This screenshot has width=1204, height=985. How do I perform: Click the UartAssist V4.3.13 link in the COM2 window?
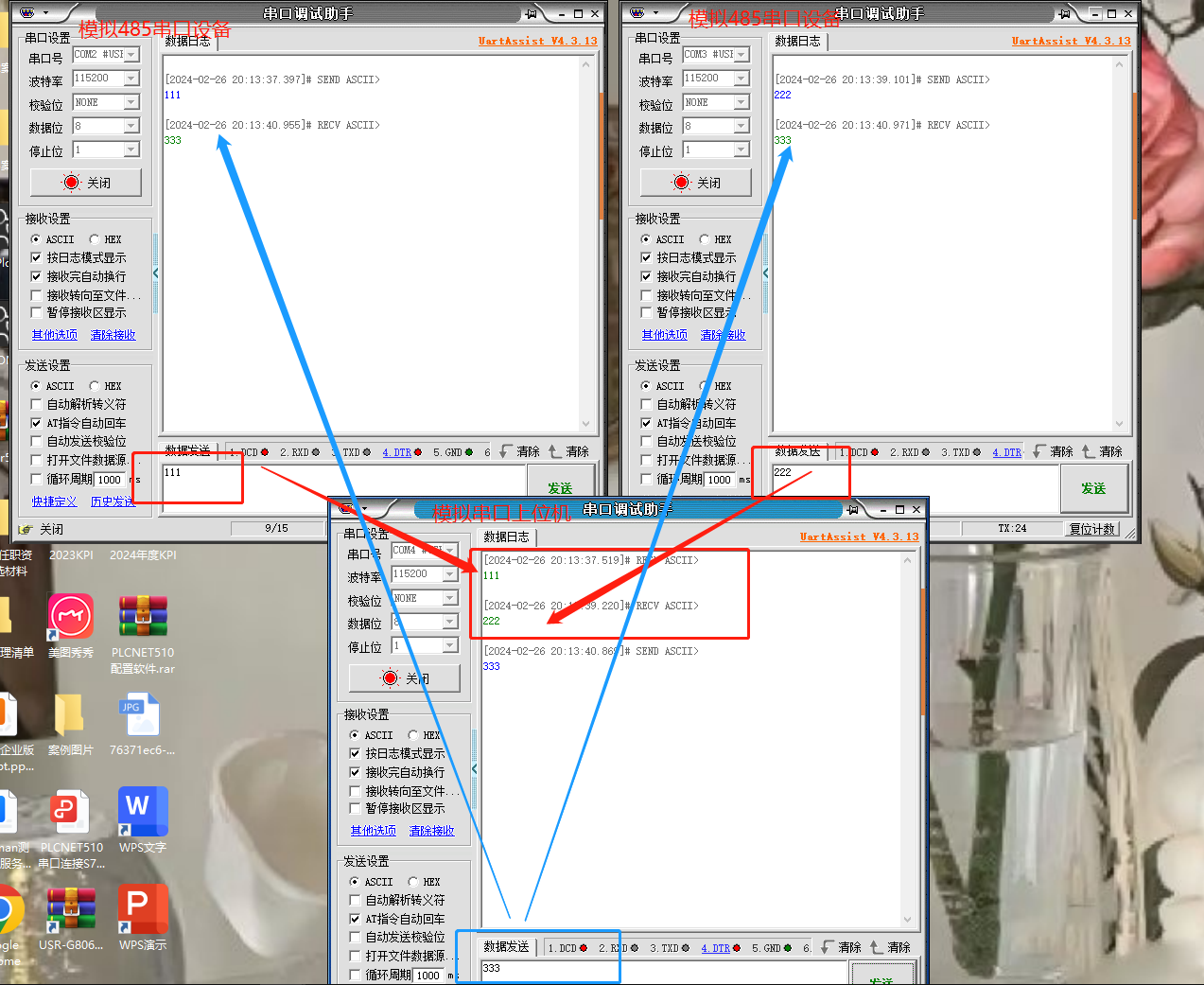(x=537, y=41)
